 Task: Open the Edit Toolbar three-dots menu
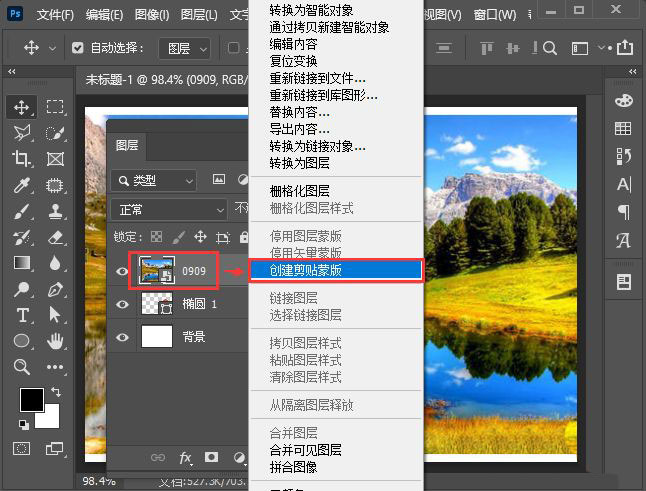click(55, 367)
